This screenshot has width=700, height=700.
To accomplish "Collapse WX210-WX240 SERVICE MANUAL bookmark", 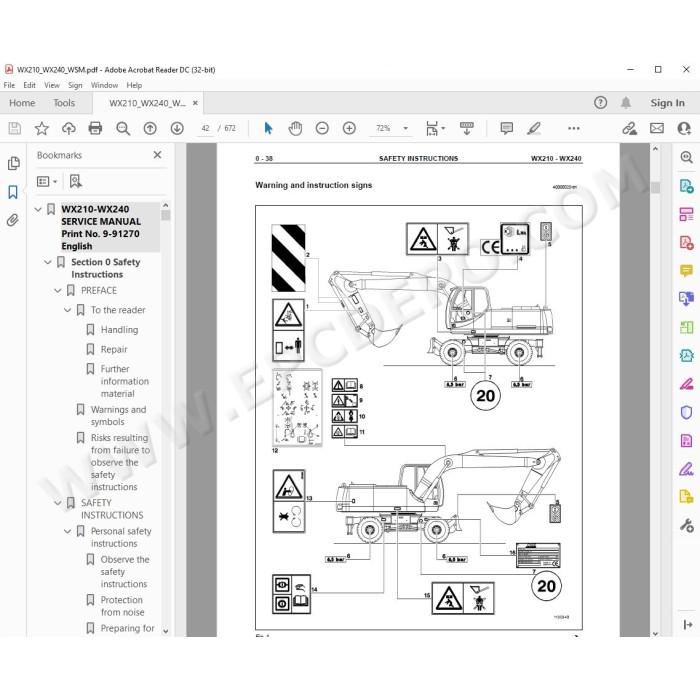I will (x=38, y=209).
